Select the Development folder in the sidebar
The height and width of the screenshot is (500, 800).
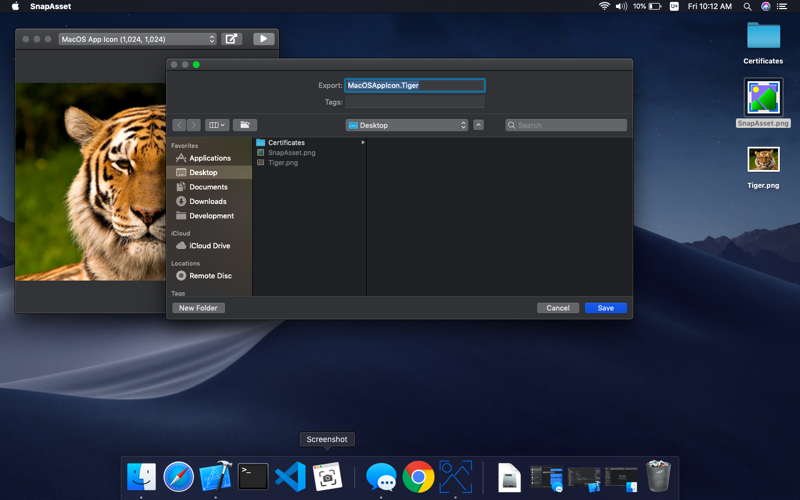[x=209, y=215]
